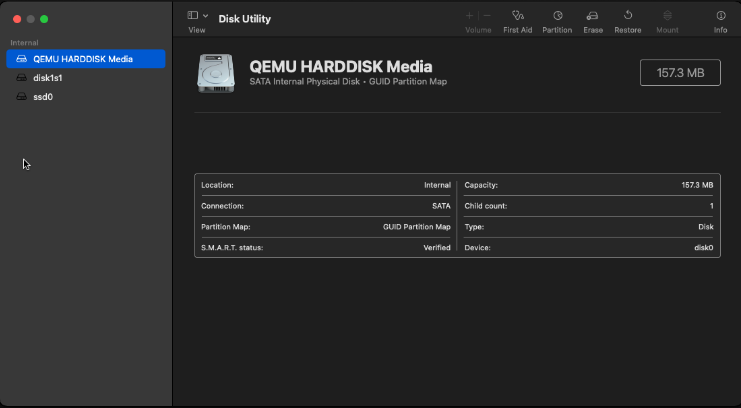This screenshot has width=741, height=408.
Task: Click the Disk Utility window title
Action: click(245, 19)
